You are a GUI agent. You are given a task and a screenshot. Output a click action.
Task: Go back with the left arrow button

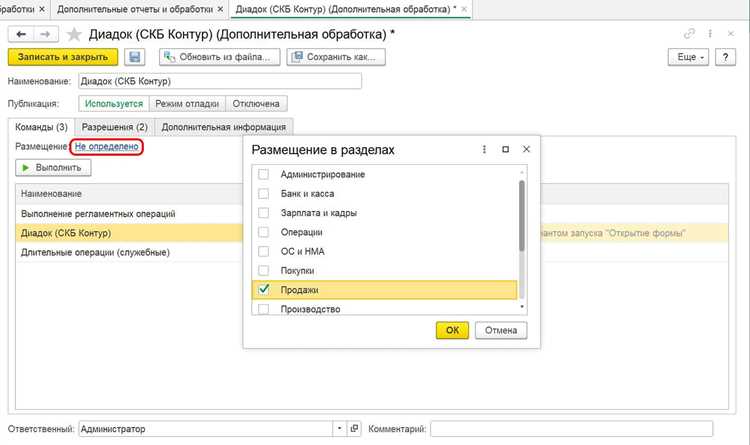21,34
